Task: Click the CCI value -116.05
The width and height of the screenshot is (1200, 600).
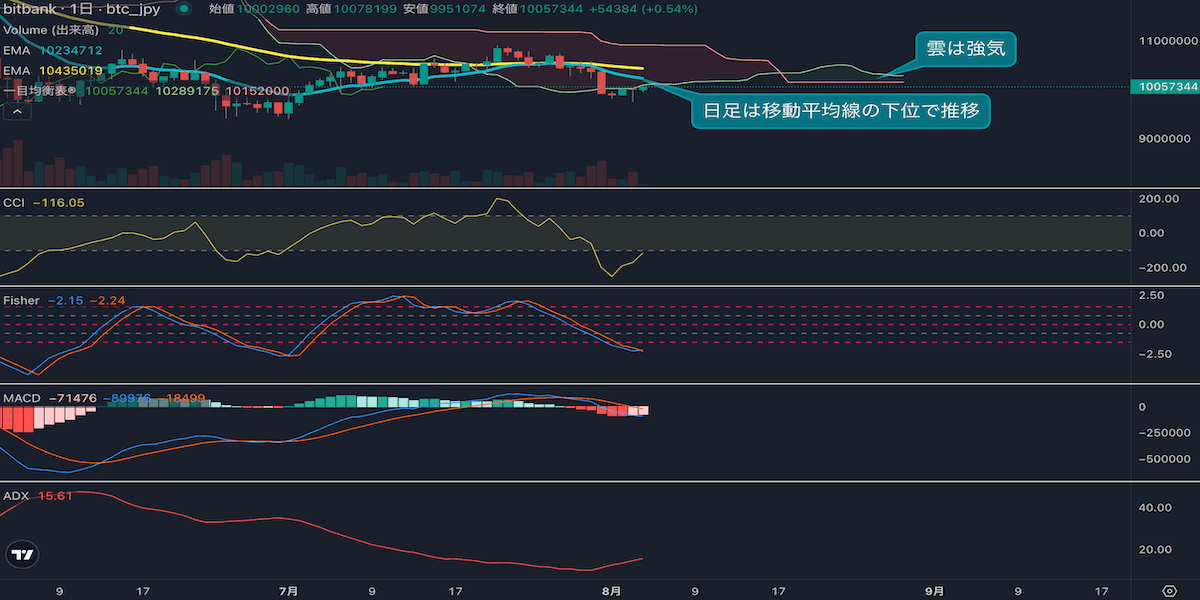Action: coord(58,202)
